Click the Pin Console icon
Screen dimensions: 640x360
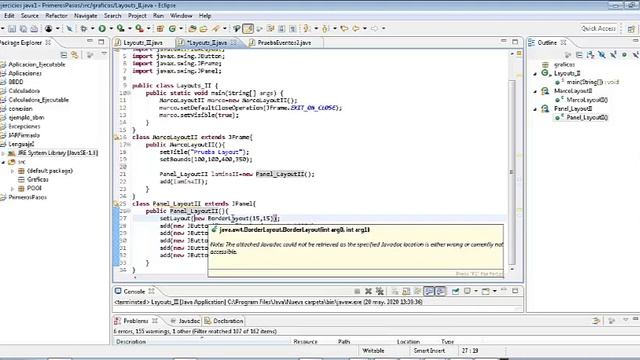click(456, 291)
